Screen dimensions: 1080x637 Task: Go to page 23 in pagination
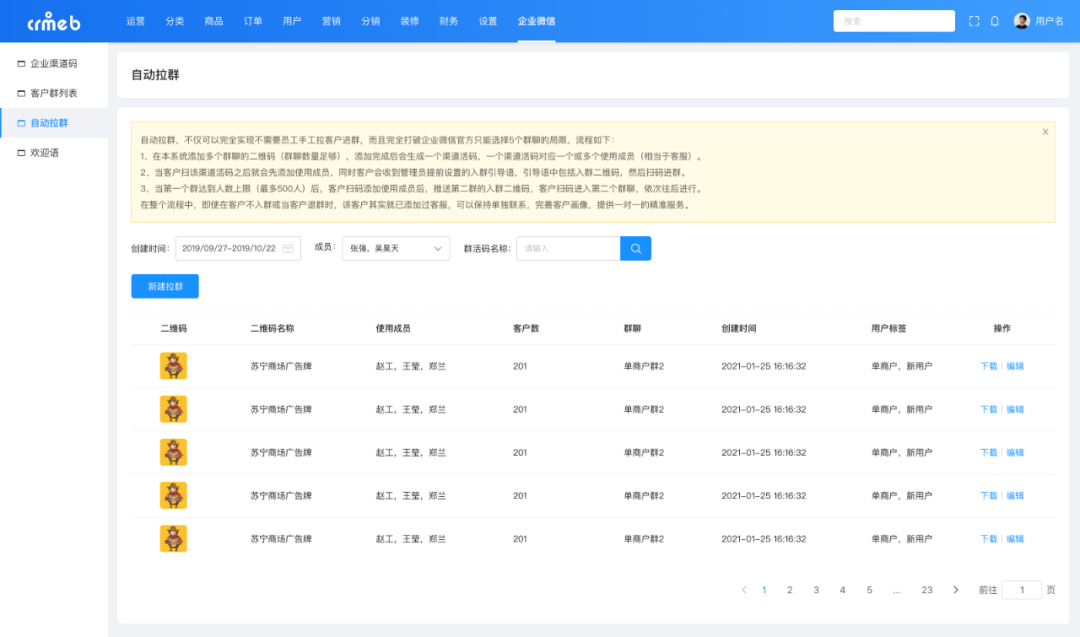click(x=927, y=589)
